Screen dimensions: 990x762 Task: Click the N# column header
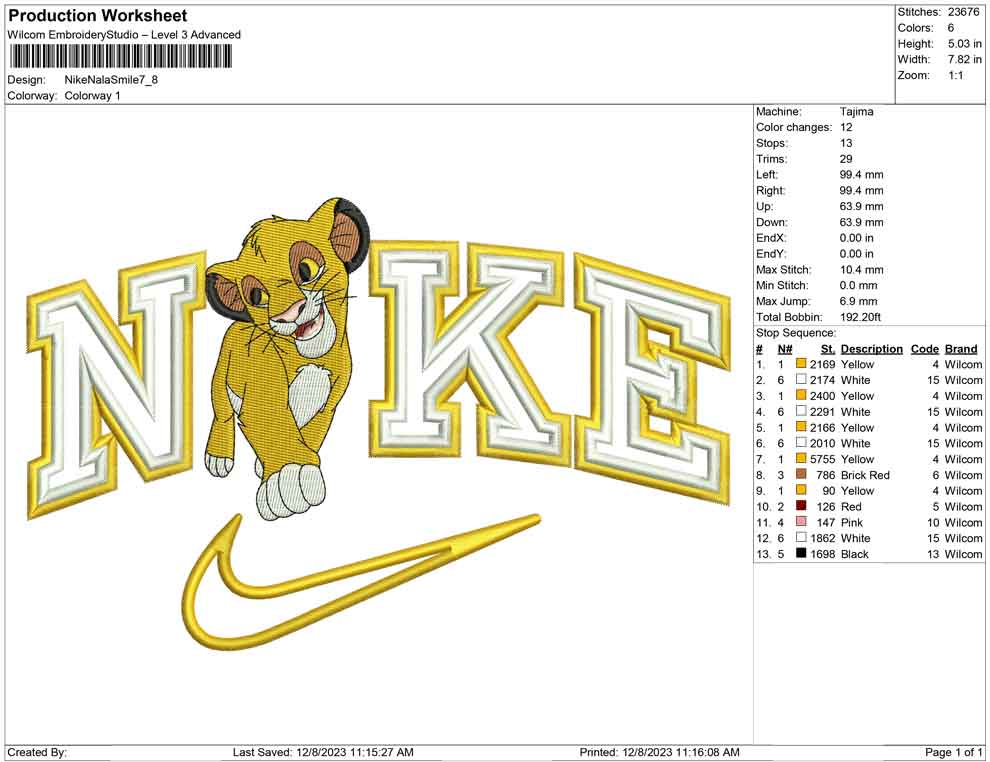(x=785, y=349)
